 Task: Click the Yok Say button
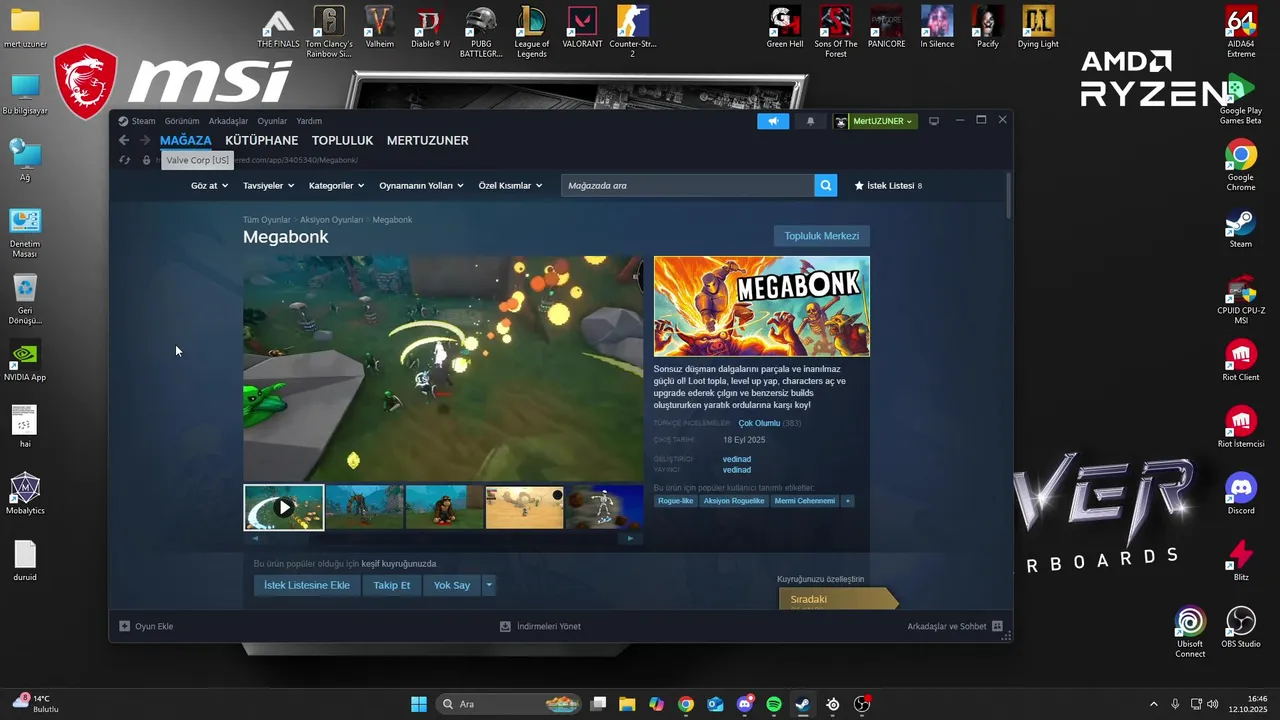click(x=452, y=585)
